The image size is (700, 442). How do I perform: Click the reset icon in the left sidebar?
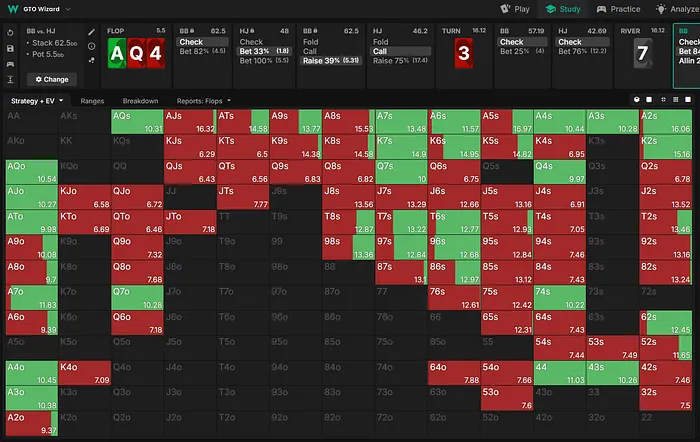pyautogui.click(x=9, y=32)
